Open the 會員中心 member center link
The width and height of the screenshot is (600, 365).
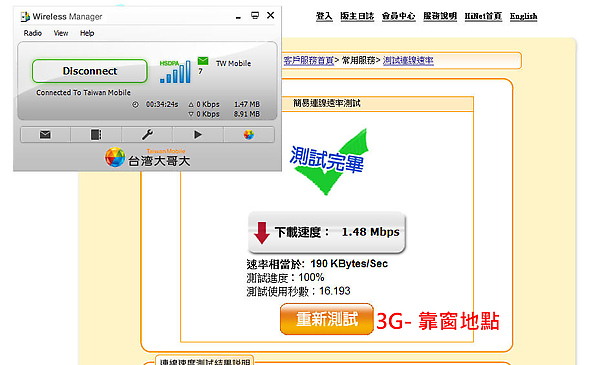coord(398,16)
